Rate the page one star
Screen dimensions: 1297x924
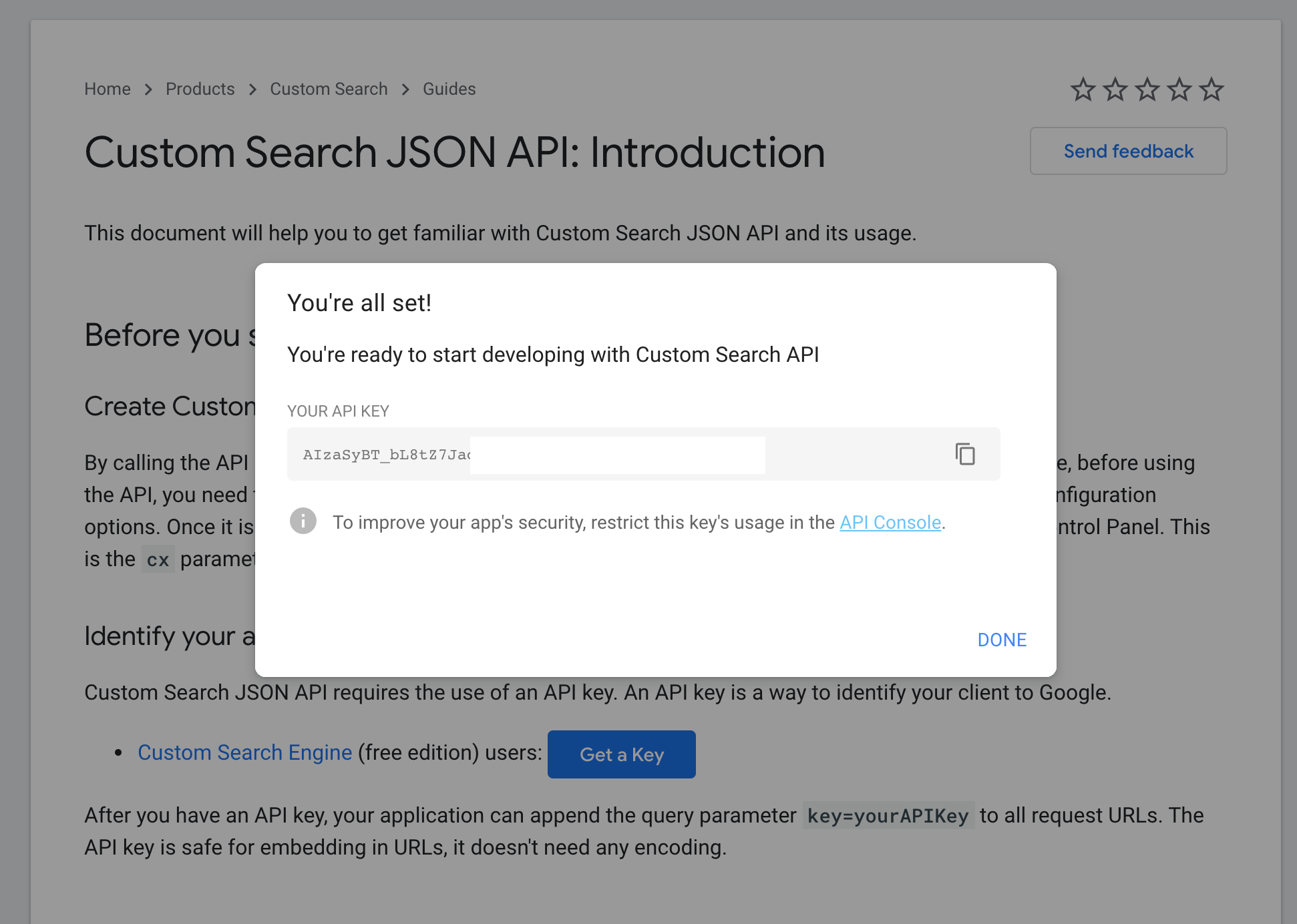click(x=1083, y=89)
